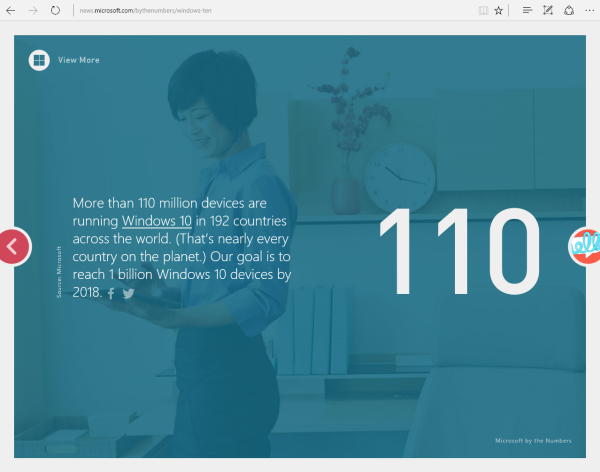The image size is (600, 472).
Task: Refresh the current page
Action: pos(54,10)
